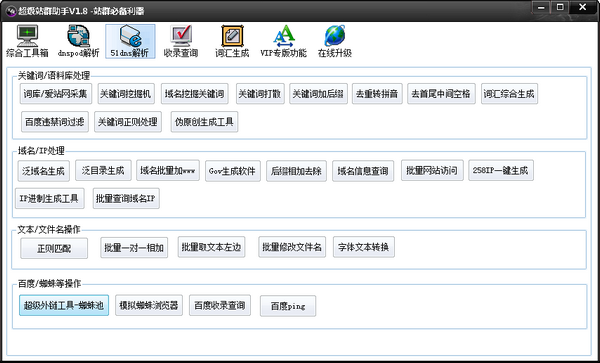This screenshot has width=600, height=363.
Task: Click 百度收录查询 button
Action: [220, 305]
